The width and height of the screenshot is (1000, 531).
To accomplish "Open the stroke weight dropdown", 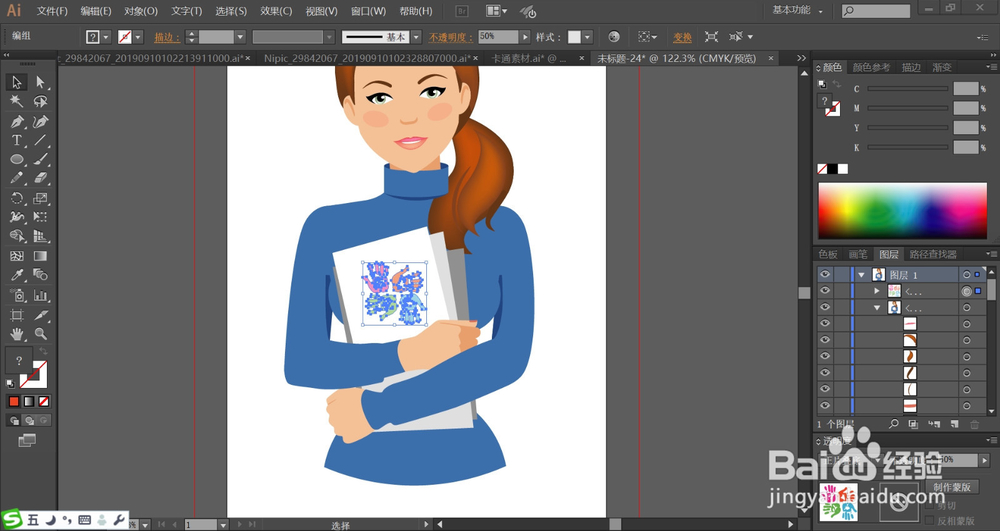I will pos(240,37).
